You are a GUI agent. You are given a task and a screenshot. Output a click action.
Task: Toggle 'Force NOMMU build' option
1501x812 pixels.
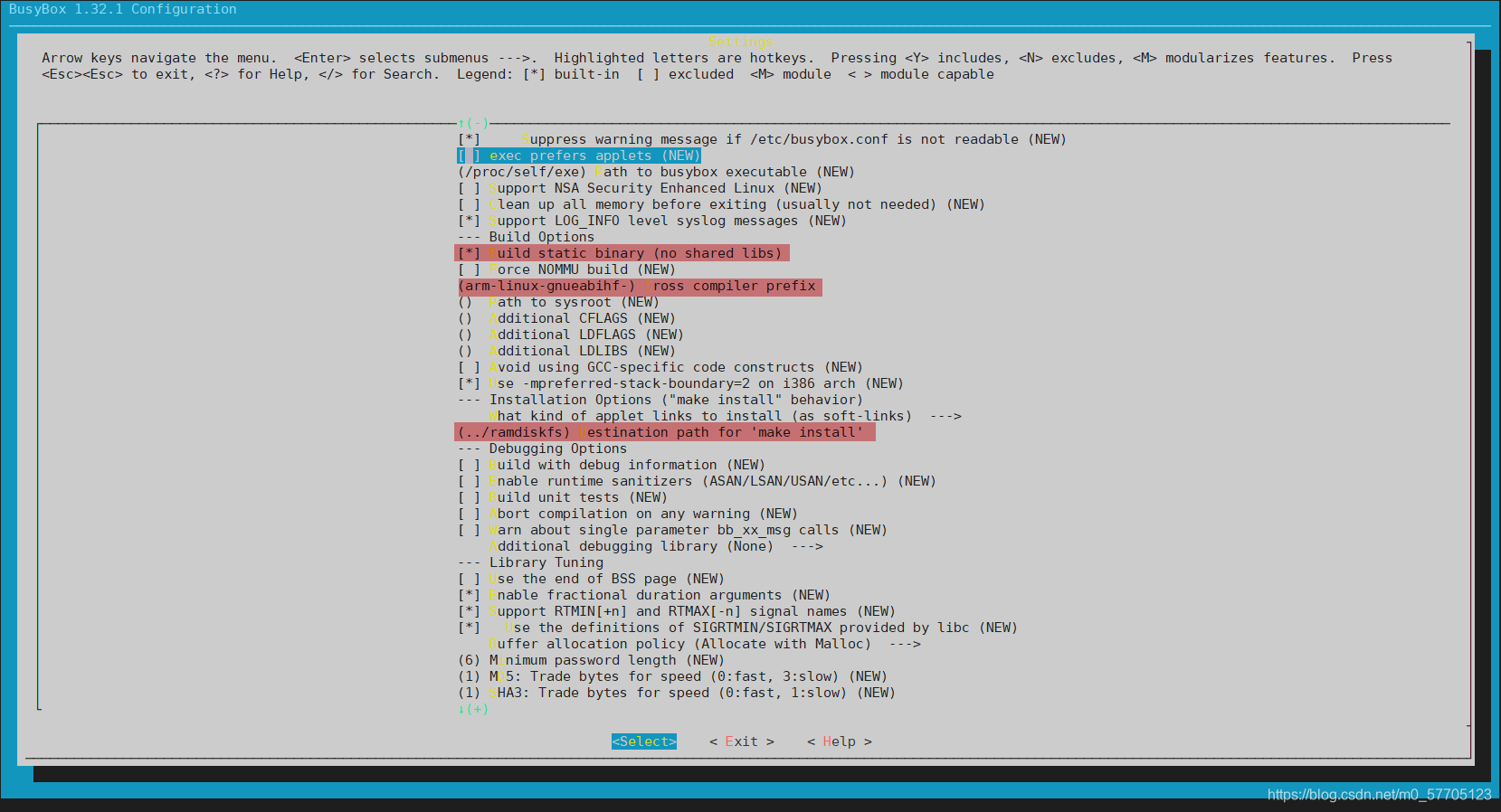tap(566, 269)
